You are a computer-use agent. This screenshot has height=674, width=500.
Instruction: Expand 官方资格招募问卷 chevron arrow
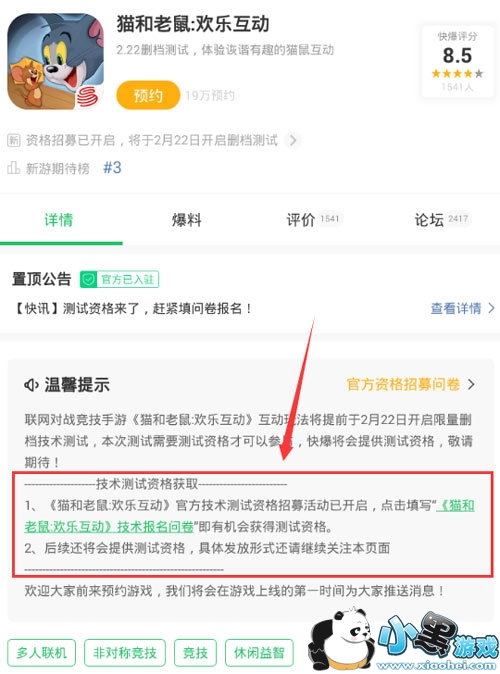(471, 384)
